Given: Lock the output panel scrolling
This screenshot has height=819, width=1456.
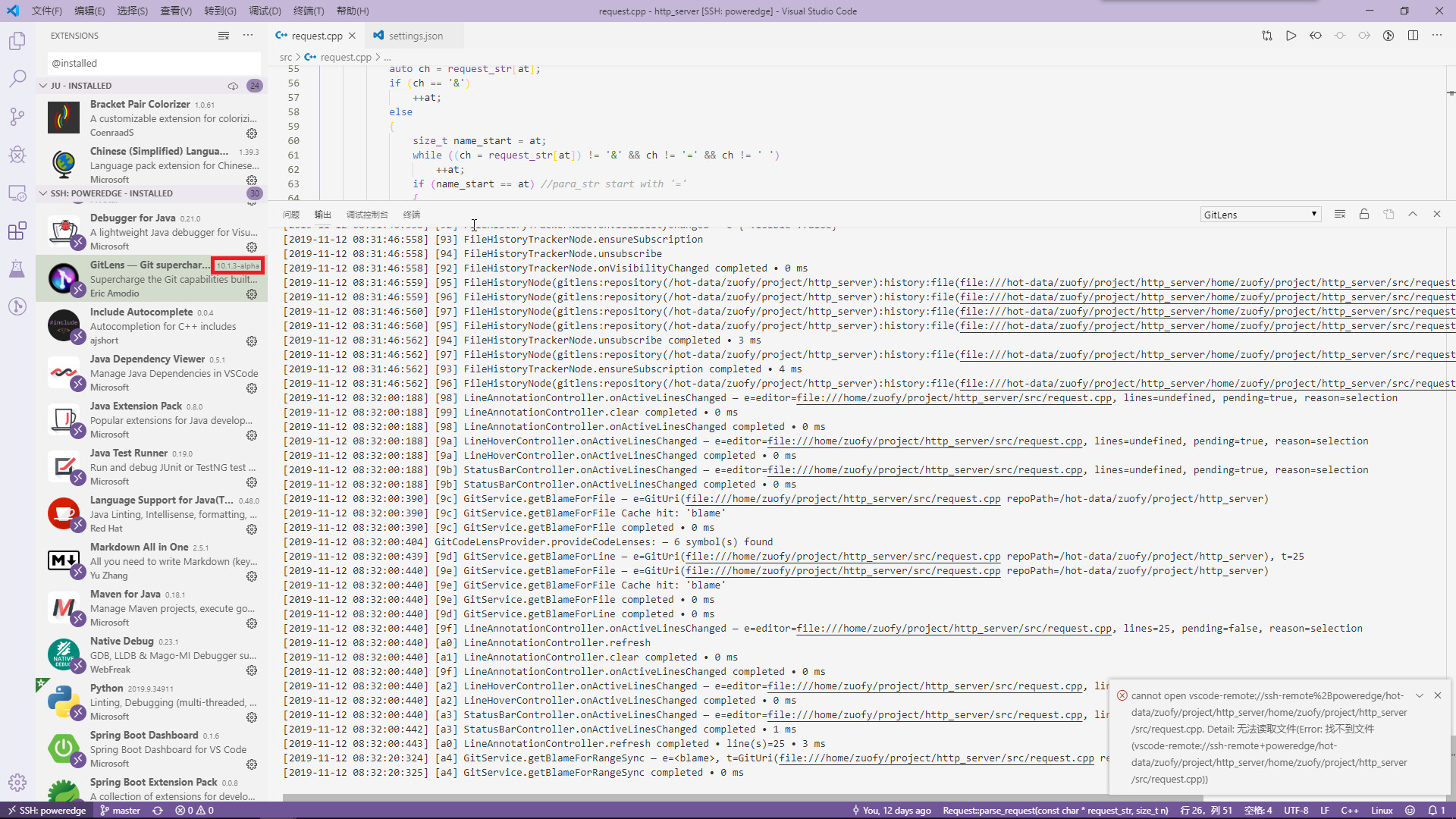Looking at the screenshot, I should point(1363,214).
